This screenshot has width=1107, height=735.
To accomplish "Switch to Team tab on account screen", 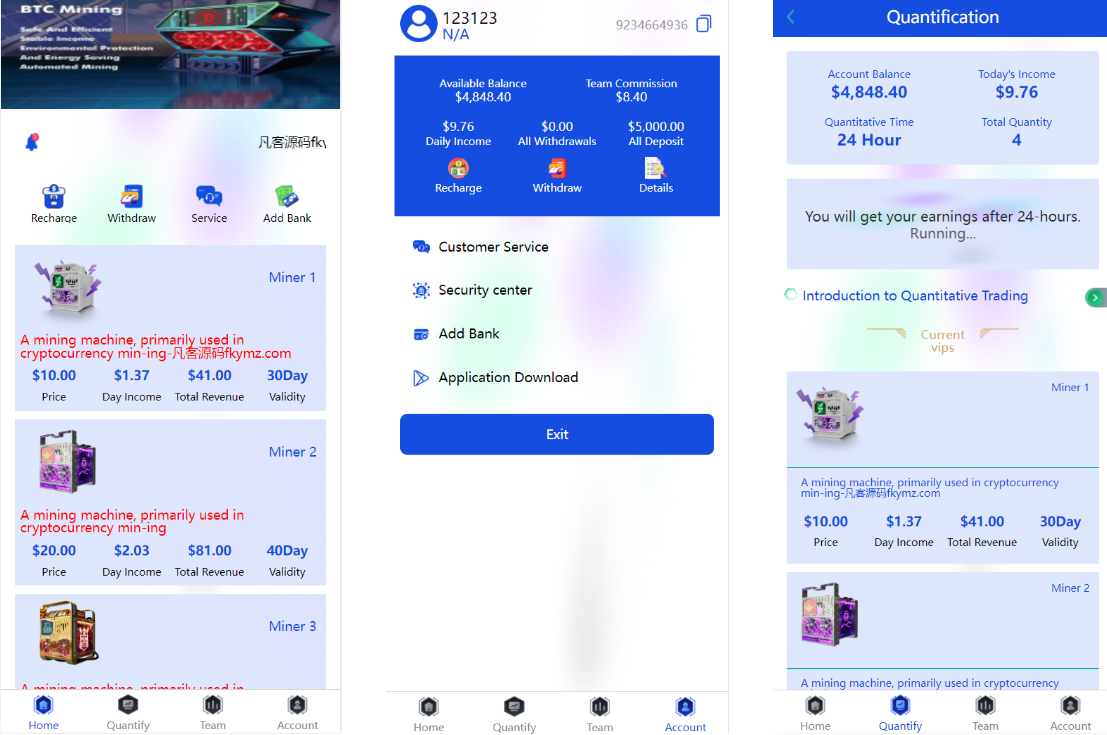I will pyautogui.click(x=599, y=714).
